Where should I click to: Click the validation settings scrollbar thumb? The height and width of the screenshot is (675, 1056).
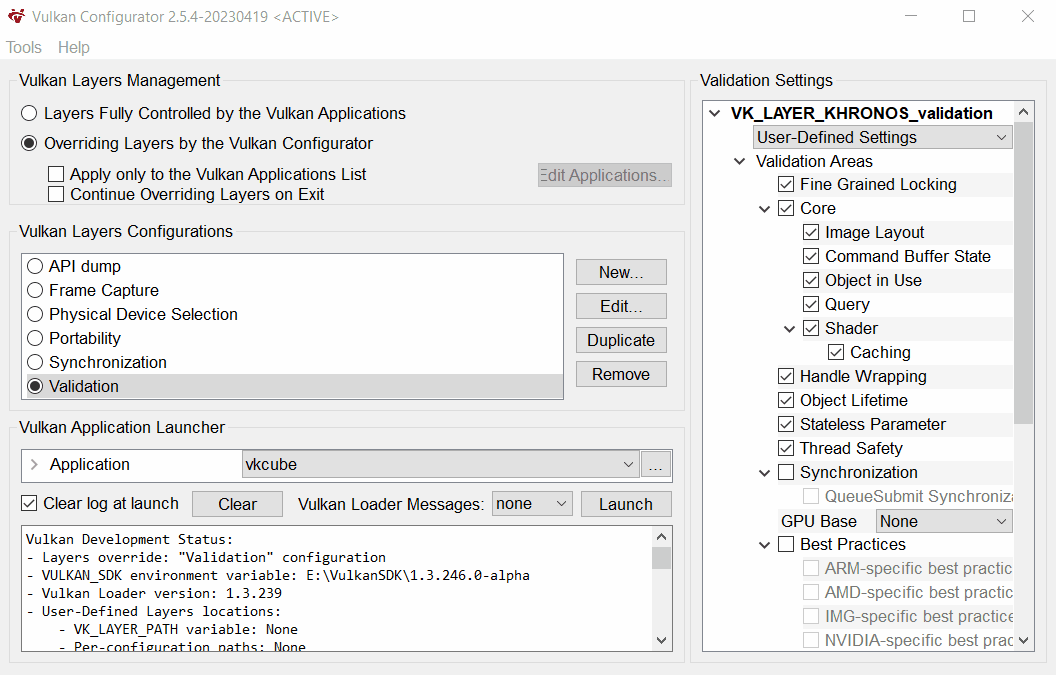(1024, 273)
